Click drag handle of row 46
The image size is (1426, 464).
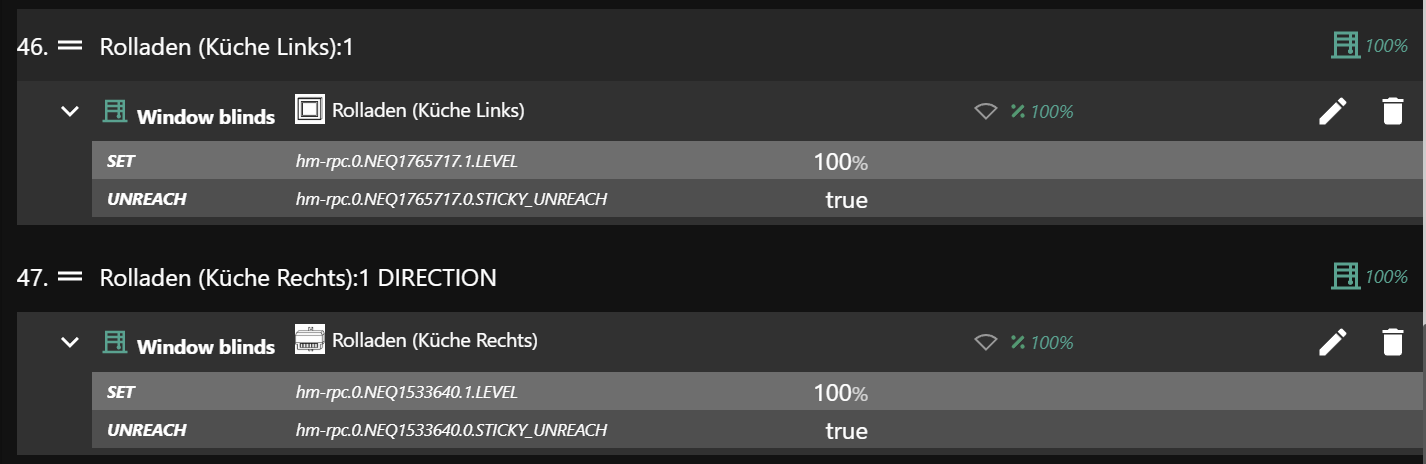click(x=70, y=46)
